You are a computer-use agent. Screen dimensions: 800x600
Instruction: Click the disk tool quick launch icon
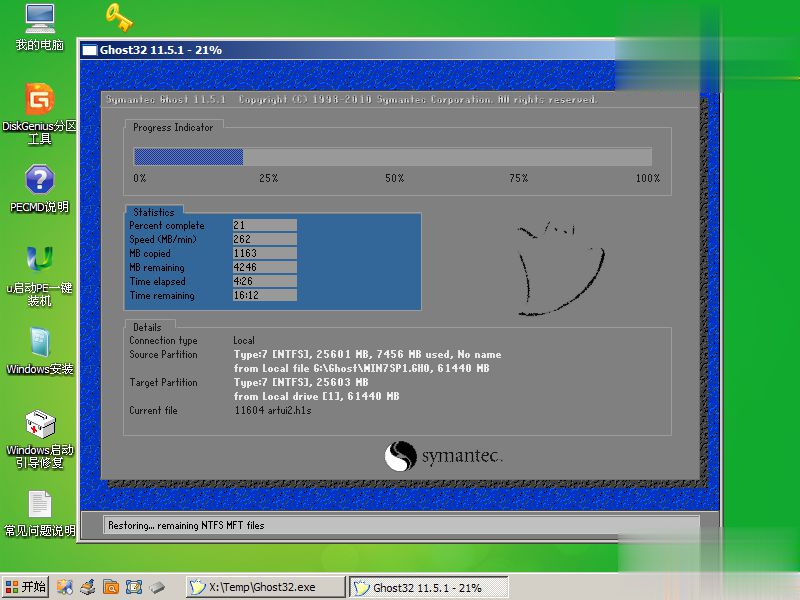pyautogui.click(x=87, y=587)
